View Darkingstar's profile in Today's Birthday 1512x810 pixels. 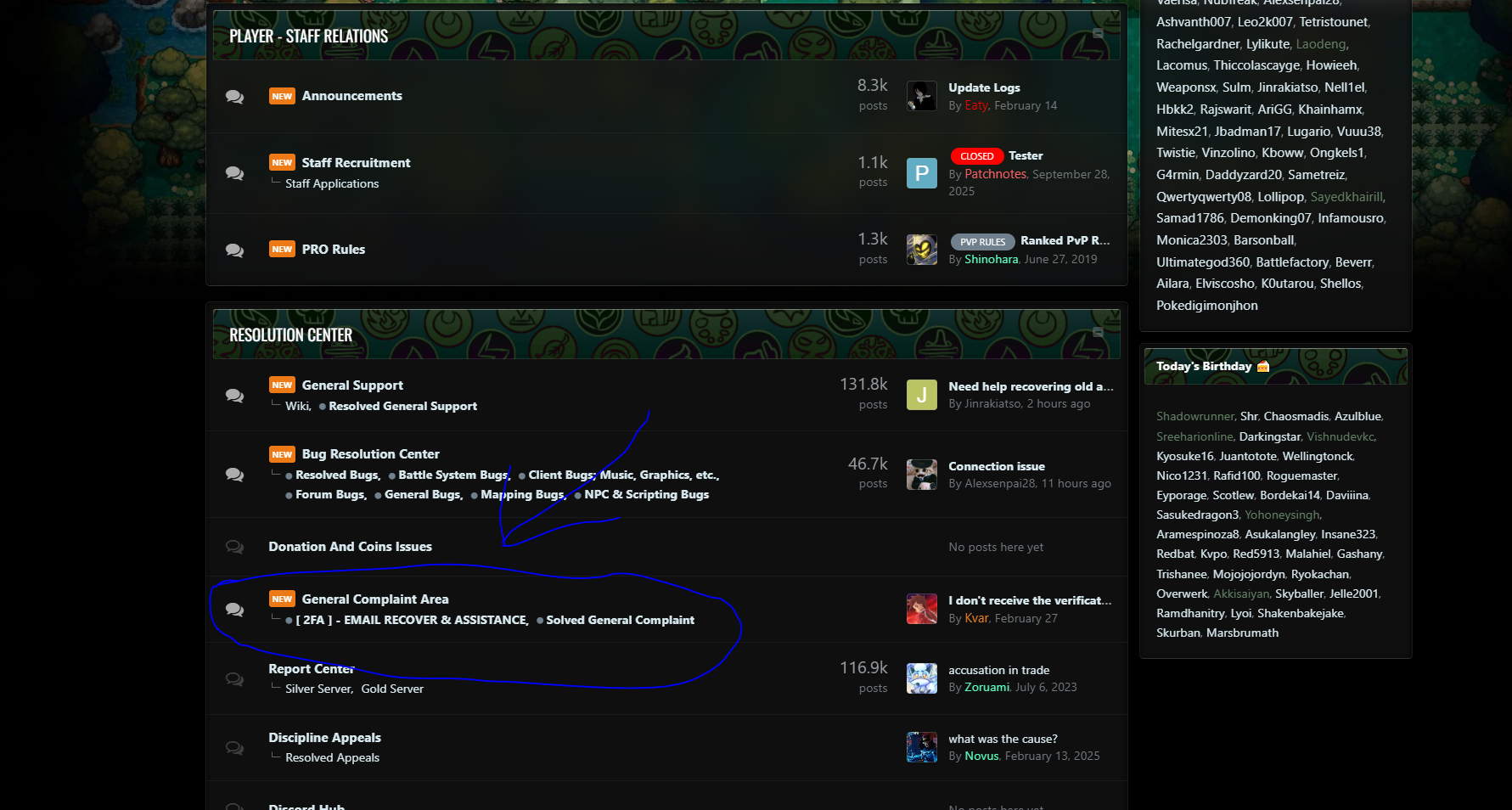(1269, 436)
